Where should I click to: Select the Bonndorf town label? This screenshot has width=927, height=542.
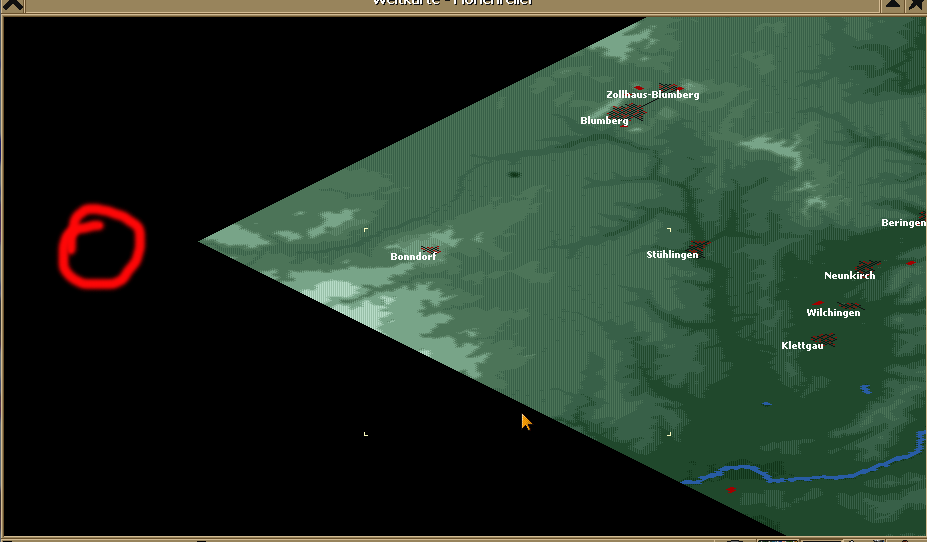point(413,257)
